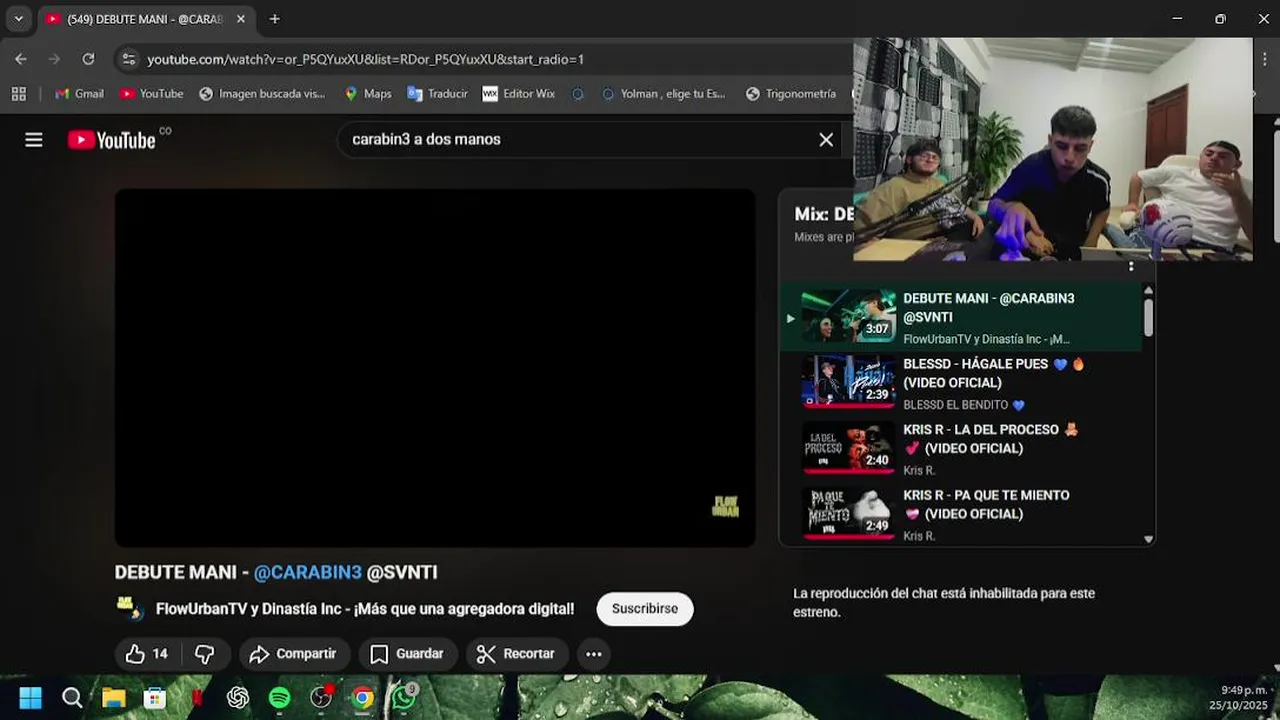Open the unlabeled circle bookmark icon
The height and width of the screenshot is (720, 1280).
578,93
